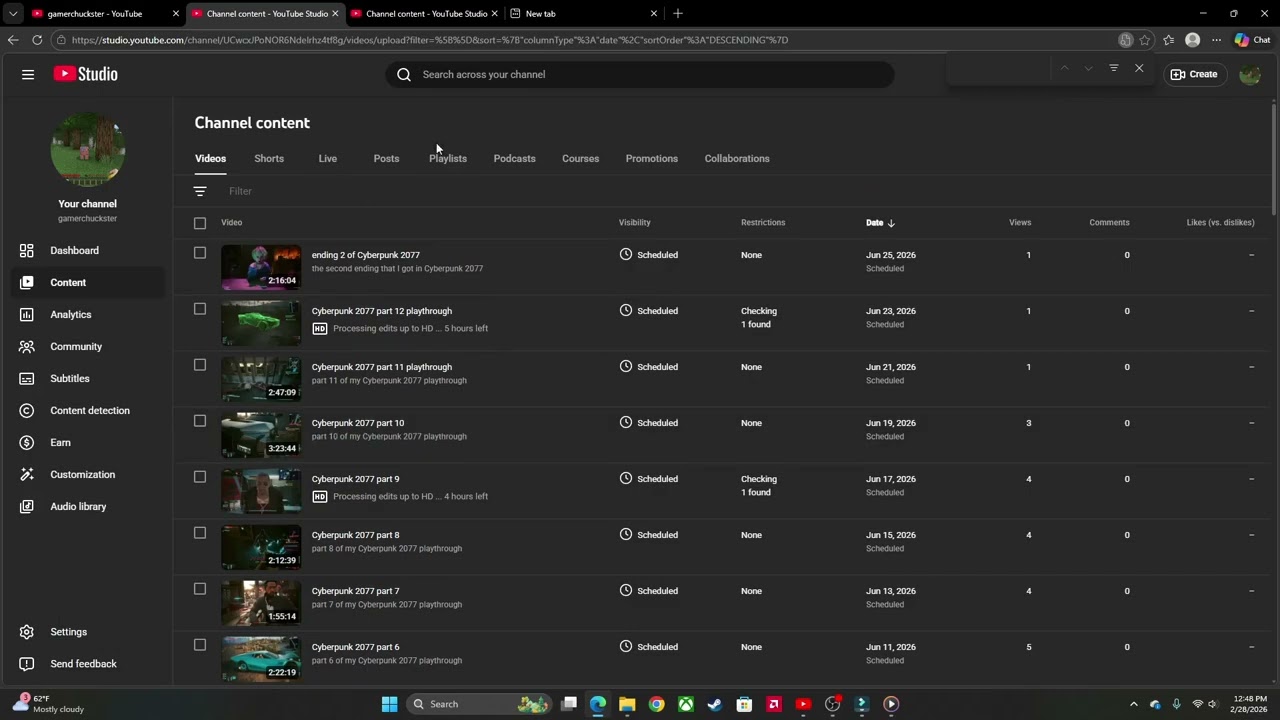Click thumbnail of Cyberpunk 2077 part 8
Image resolution: width=1280 pixels, height=720 pixels.
click(x=261, y=547)
